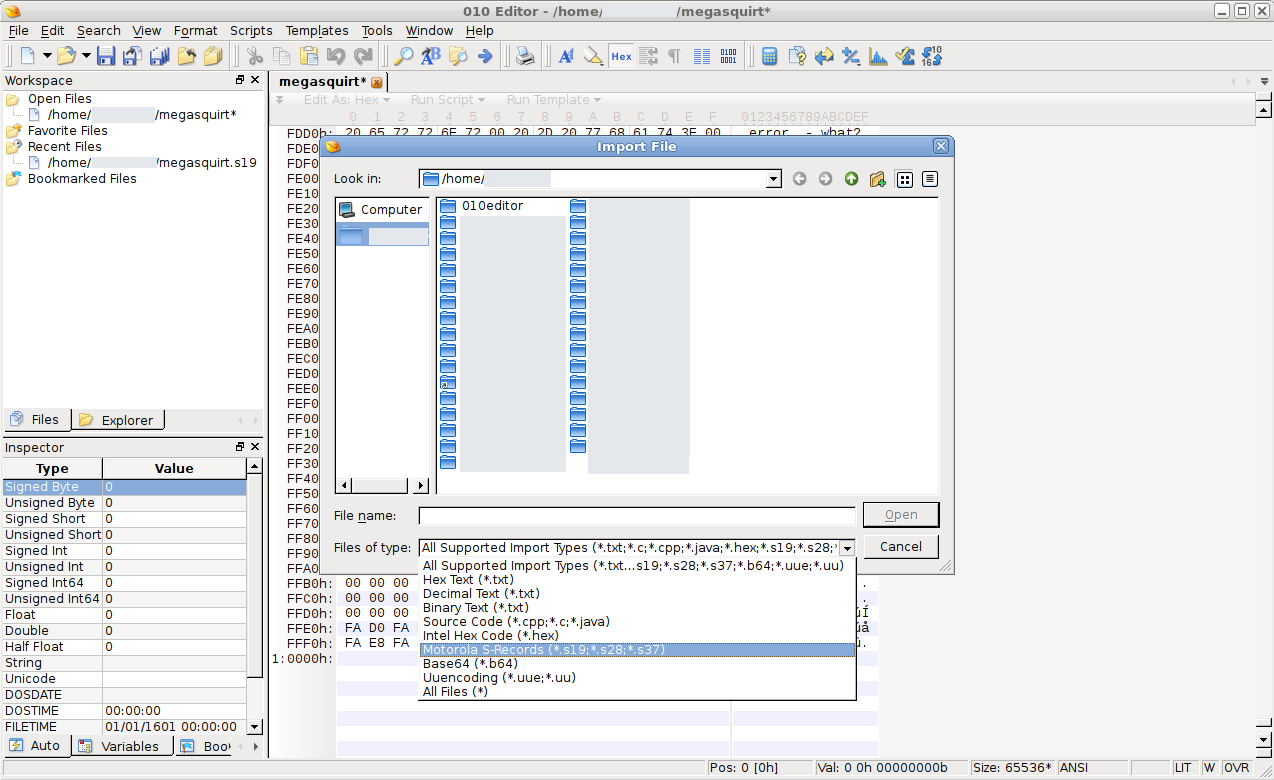Toggle the Hex edit mode button
Image resolution: width=1274 pixels, height=780 pixels.
click(621, 56)
